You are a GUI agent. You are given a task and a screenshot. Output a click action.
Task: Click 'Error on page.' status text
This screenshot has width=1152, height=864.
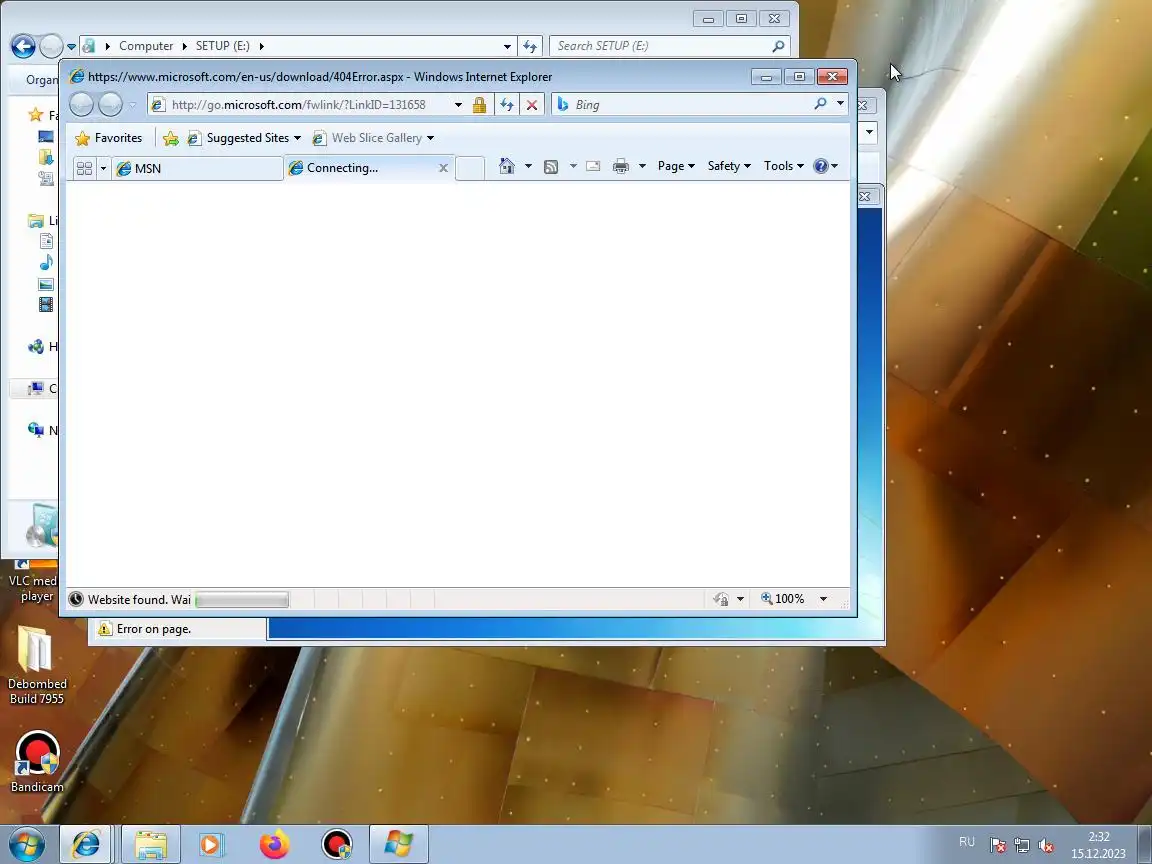[154, 629]
